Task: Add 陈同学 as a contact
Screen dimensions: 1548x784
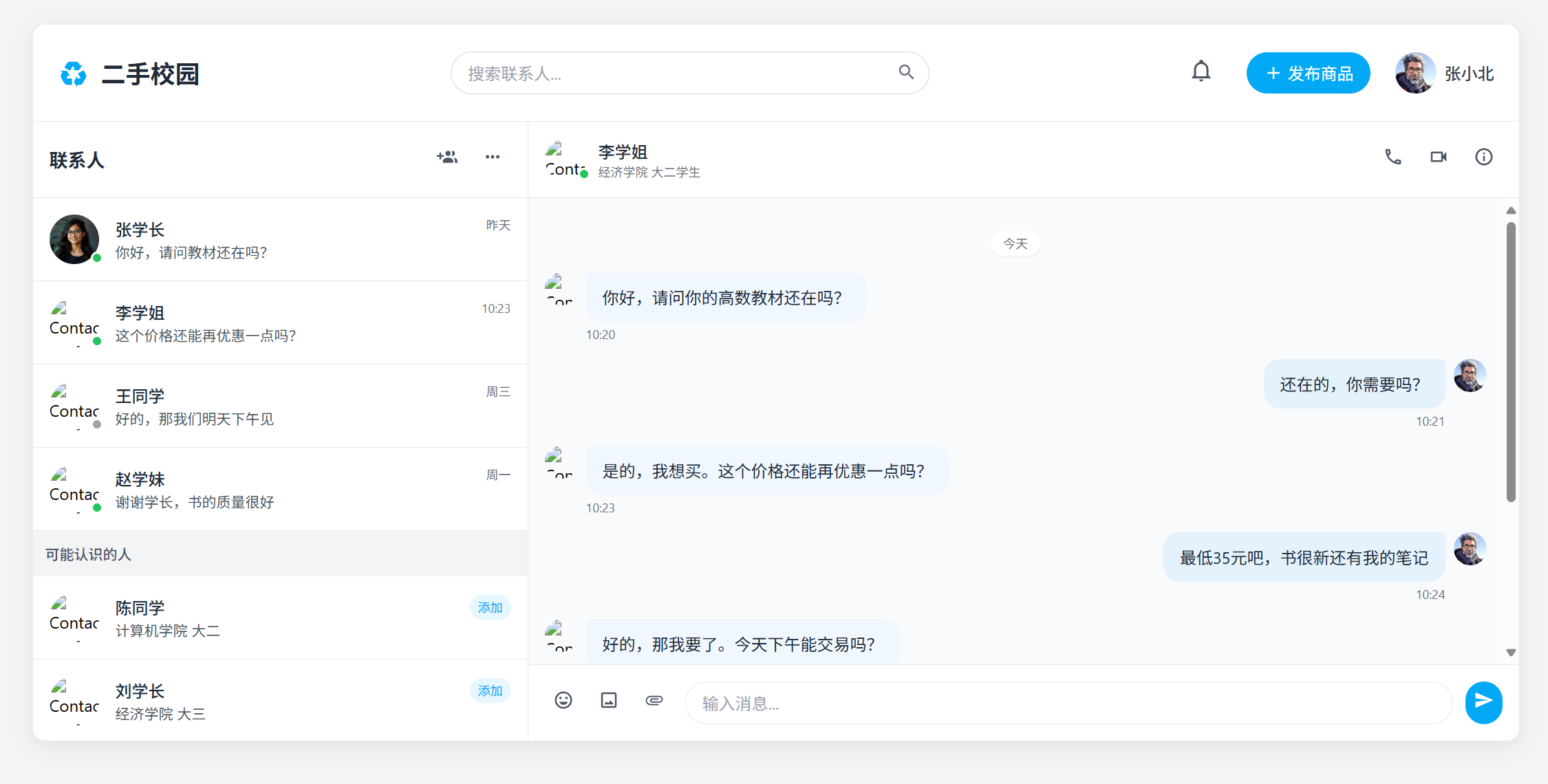Action: tap(490, 608)
